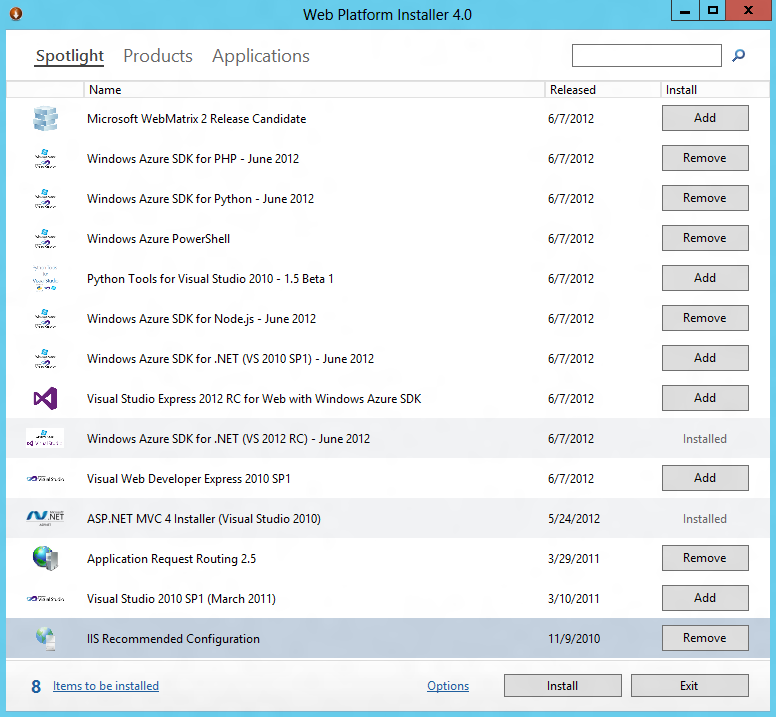Open the Applications tab
The width and height of the screenshot is (776, 717).
[261, 56]
